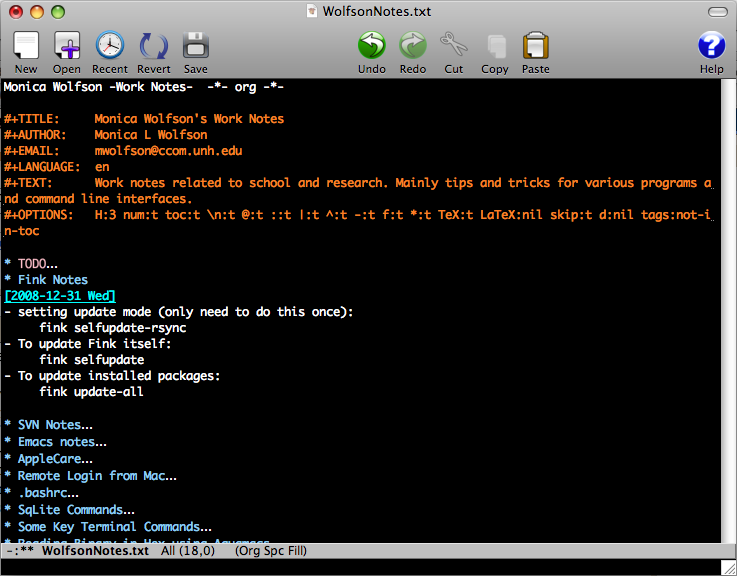Expand the SVN Notes heading

click(48, 425)
